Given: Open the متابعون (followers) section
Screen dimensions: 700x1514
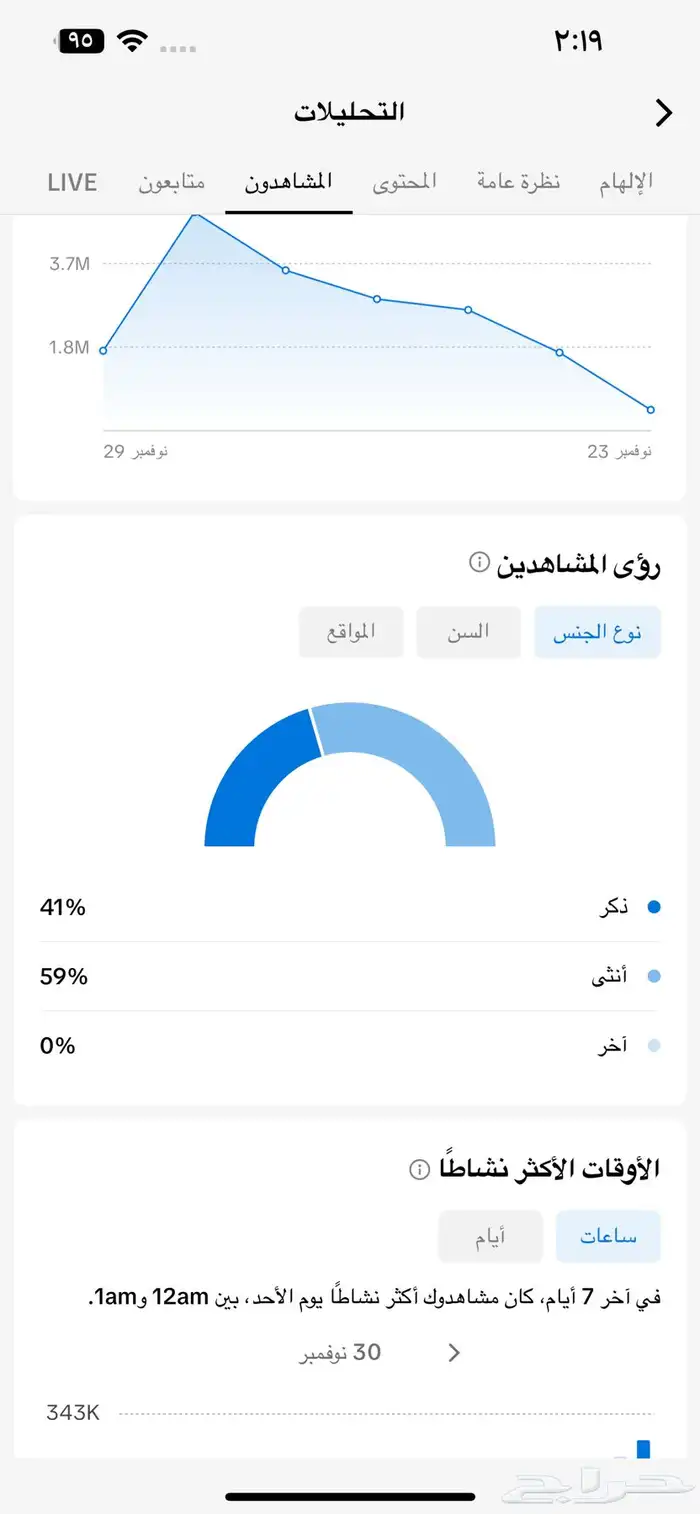Looking at the screenshot, I should [x=170, y=182].
